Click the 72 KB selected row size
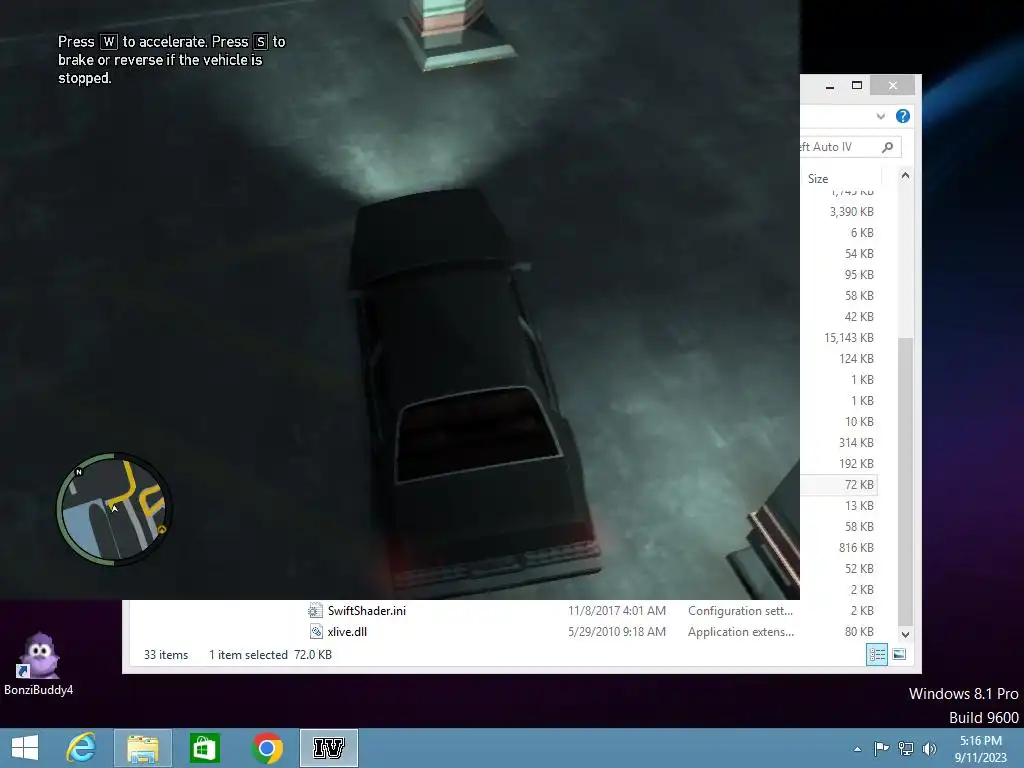Viewport: 1024px width, 768px height. point(859,485)
